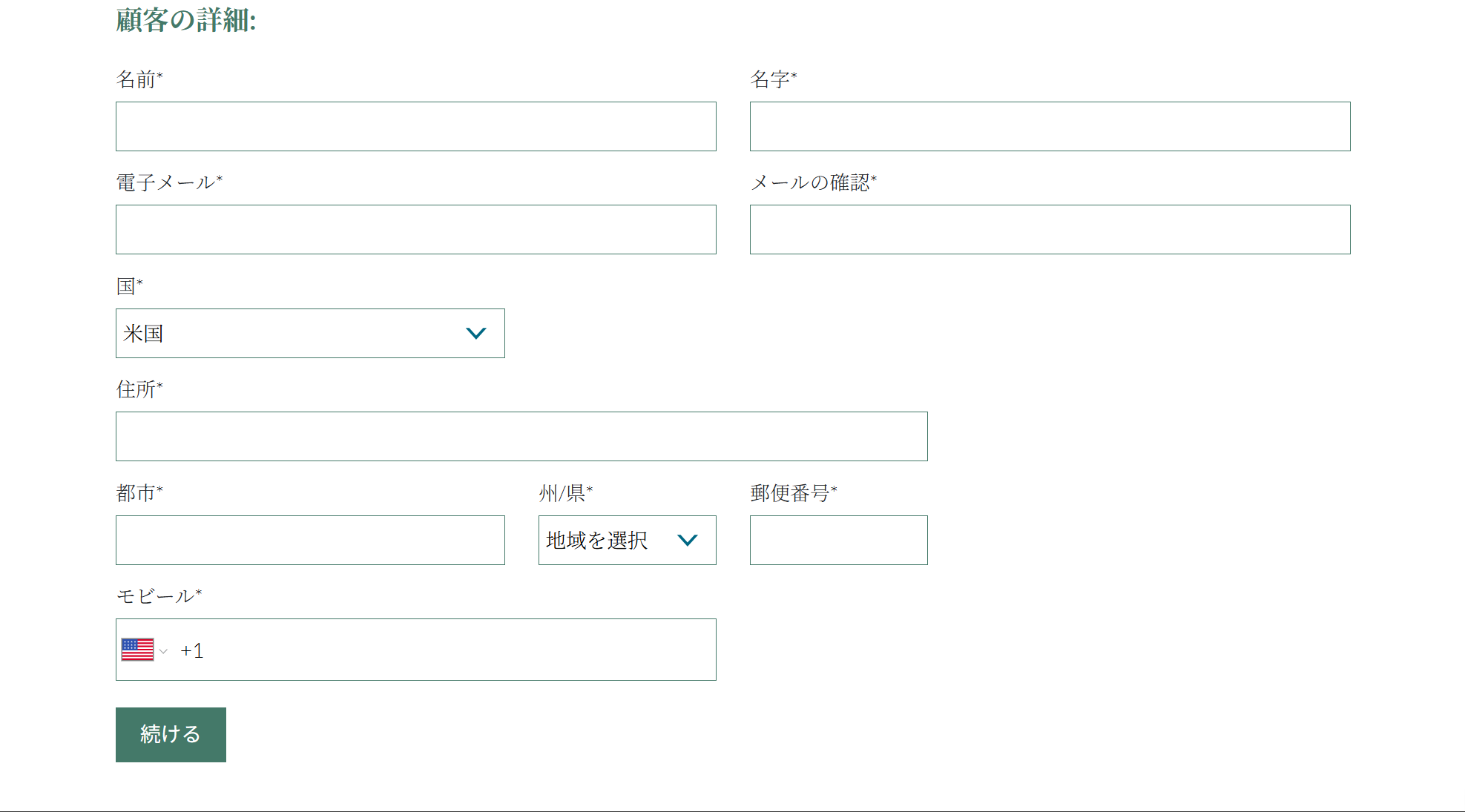The width and height of the screenshot is (1465, 812).
Task: Click the 住所 address input field
Action: pyautogui.click(x=521, y=436)
